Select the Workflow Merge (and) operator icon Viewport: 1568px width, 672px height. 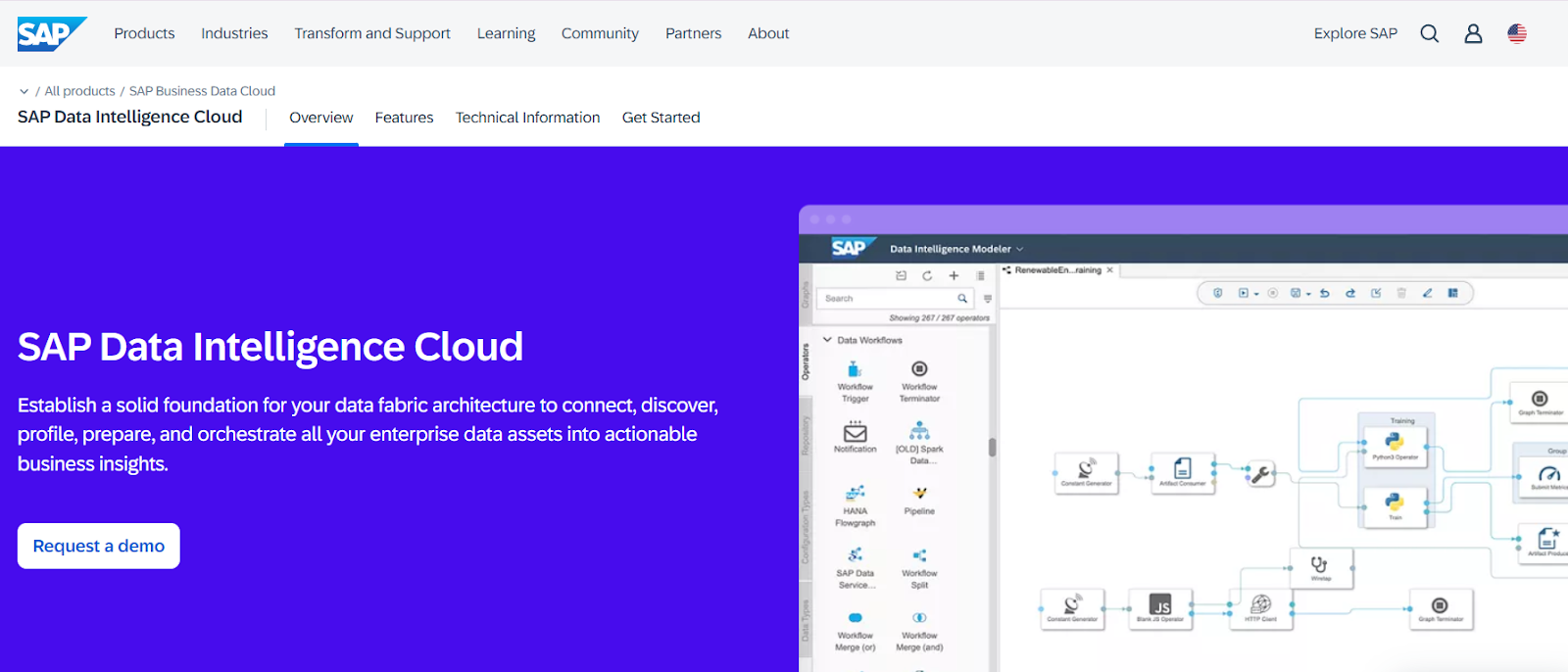(x=919, y=618)
